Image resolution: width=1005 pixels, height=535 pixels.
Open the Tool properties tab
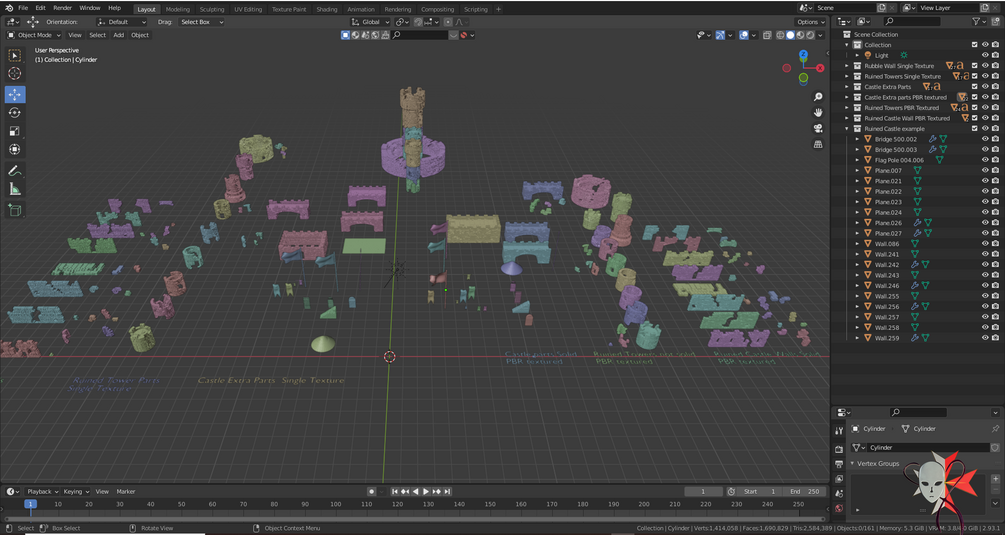click(839, 431)
